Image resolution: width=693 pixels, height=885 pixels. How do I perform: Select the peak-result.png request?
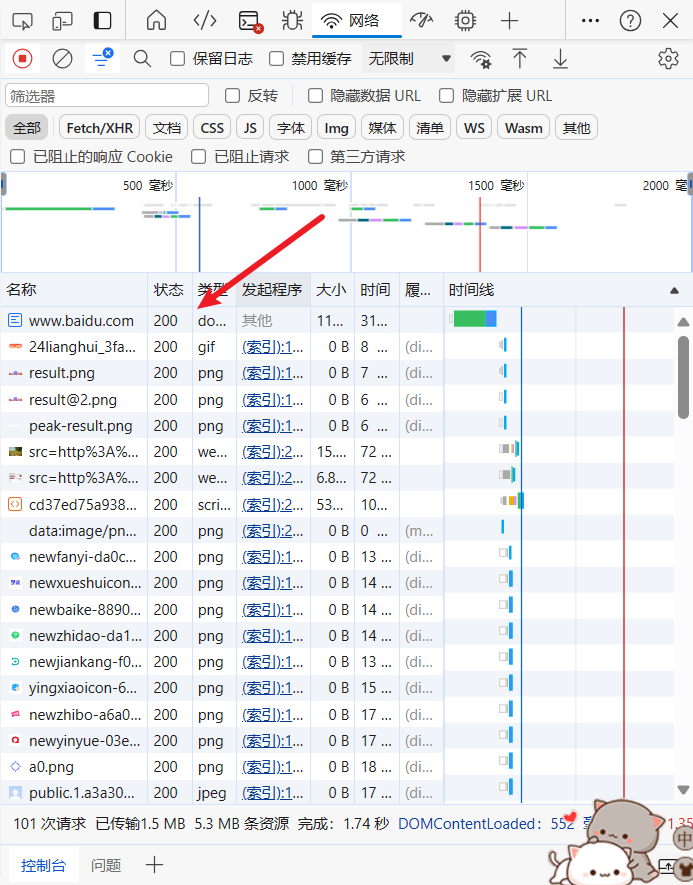click(337, 426)
